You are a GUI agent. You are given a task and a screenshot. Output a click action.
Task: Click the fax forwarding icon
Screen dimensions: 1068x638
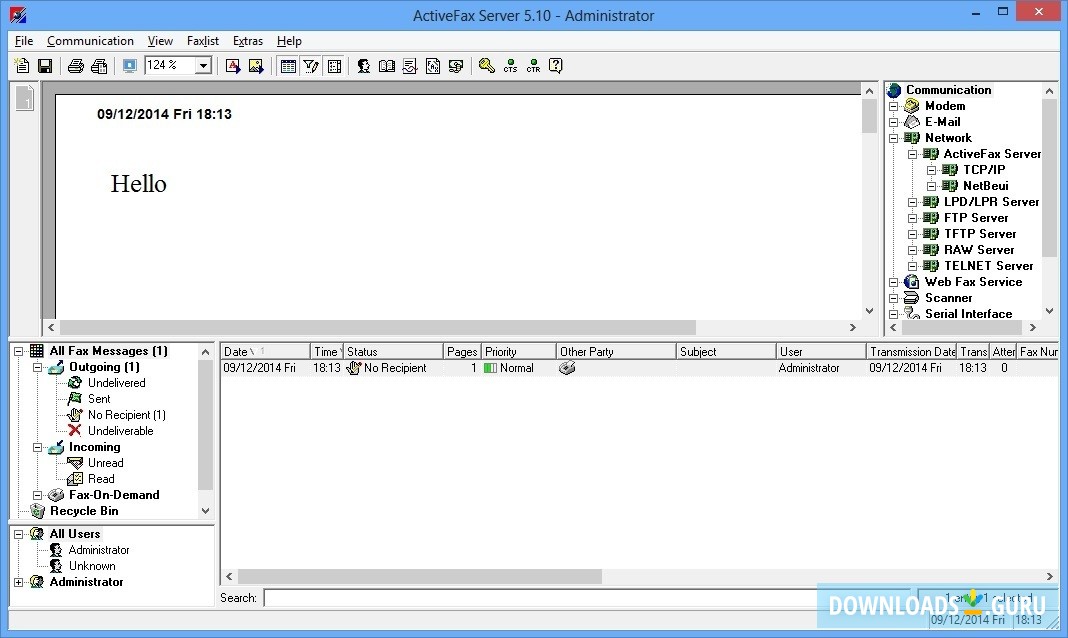(x=456, y=66)
